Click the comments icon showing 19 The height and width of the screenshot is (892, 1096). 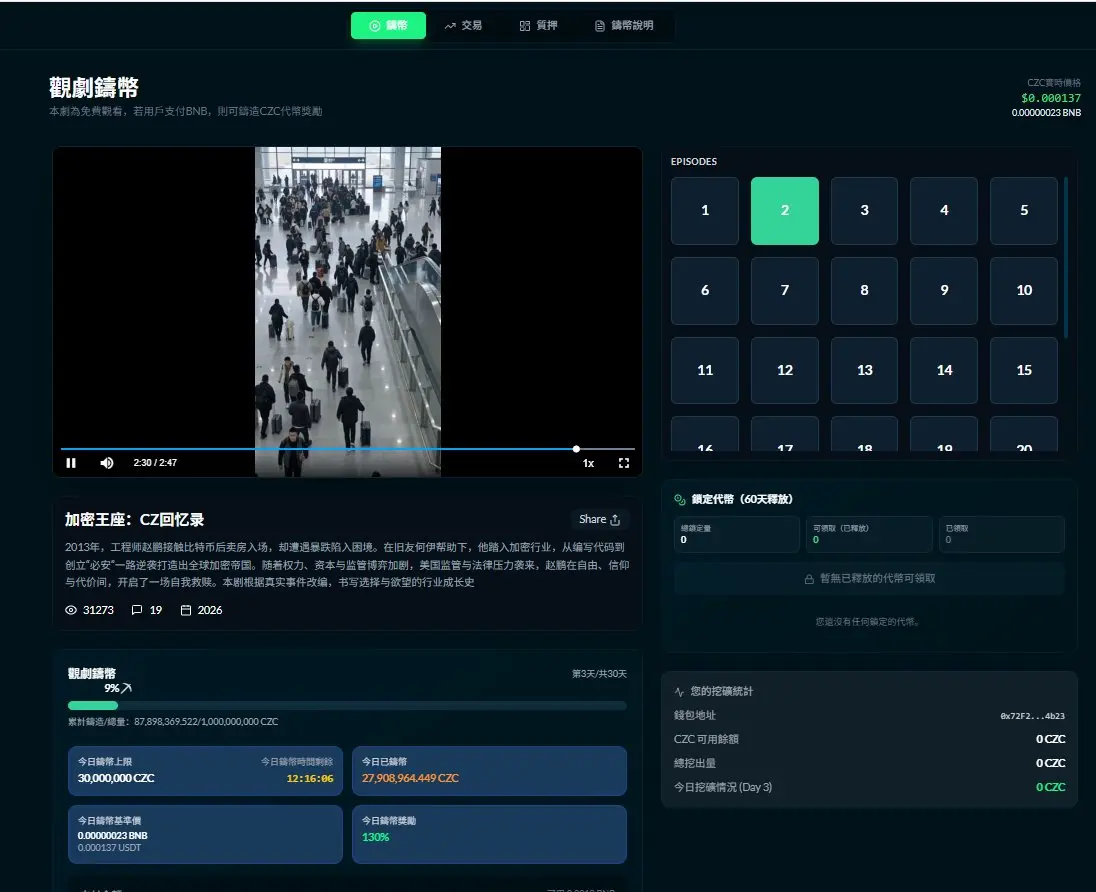137,610
